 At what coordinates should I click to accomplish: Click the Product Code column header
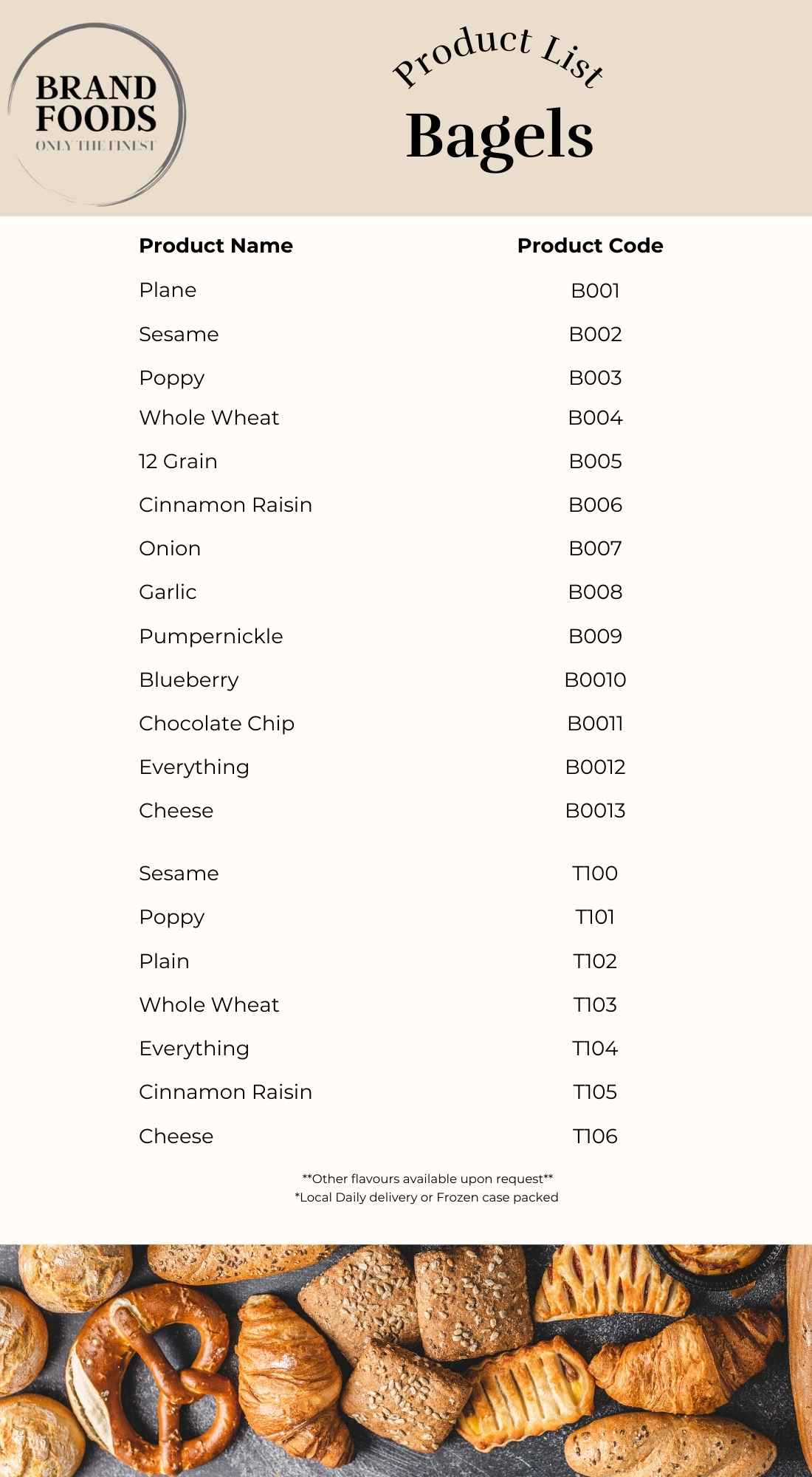click(590, 246)
